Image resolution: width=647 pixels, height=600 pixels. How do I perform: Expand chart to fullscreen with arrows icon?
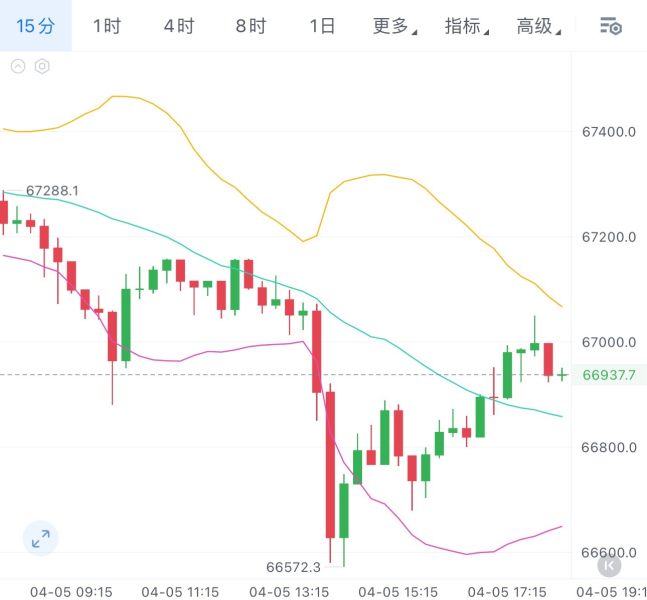click(40, 539)
